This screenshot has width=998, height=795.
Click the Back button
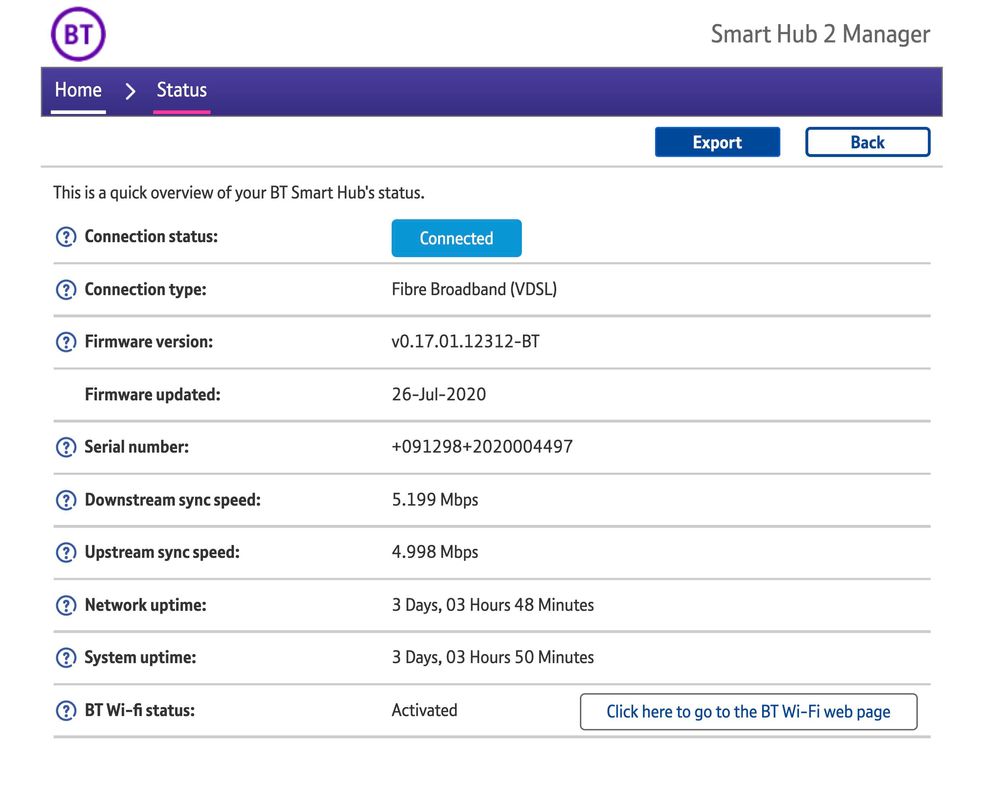coord(867,141)
